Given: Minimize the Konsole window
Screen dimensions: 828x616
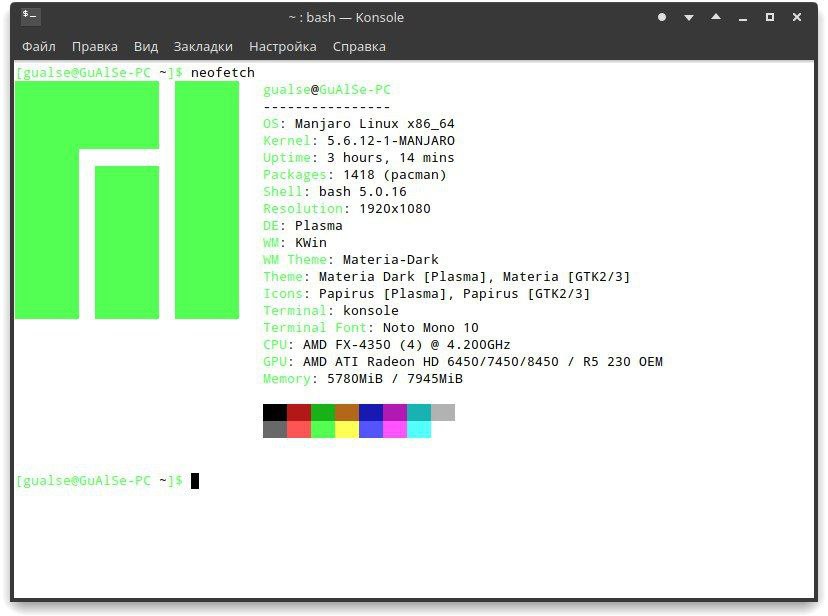Looking at the screenshot, I should click(x=743, y=18).
